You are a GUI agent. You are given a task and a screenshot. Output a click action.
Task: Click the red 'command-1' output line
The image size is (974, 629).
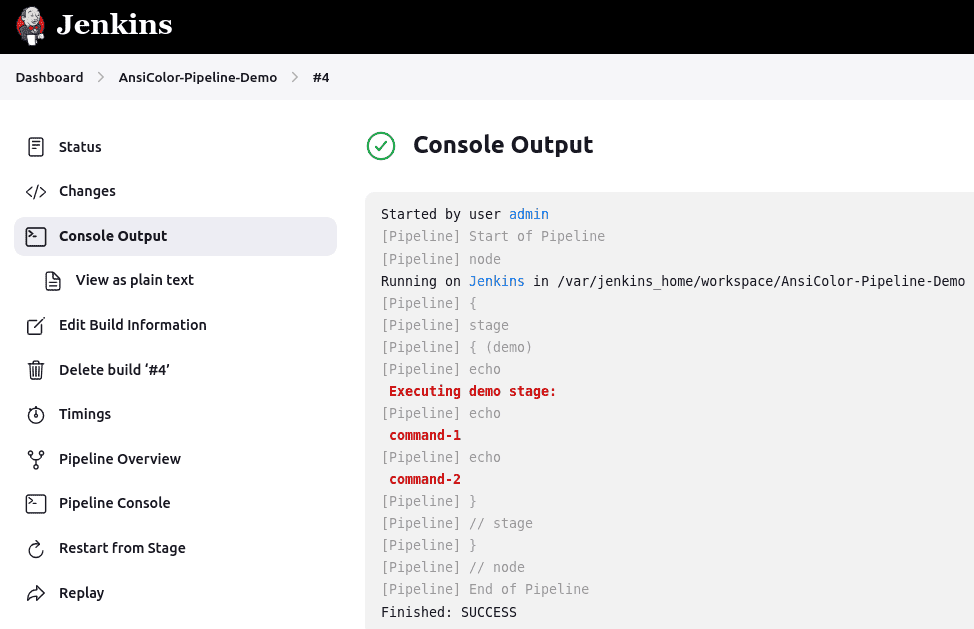[425, 435]
